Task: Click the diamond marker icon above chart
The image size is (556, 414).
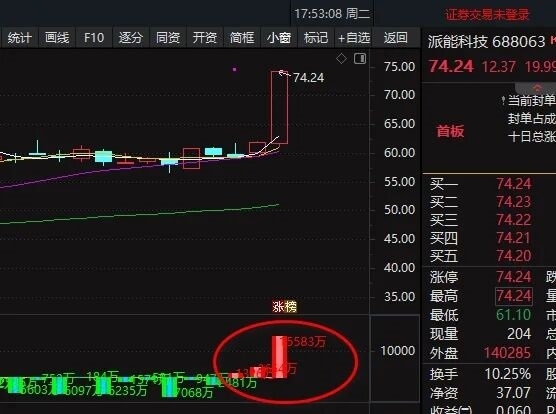Action: click(x=341, y=58)
